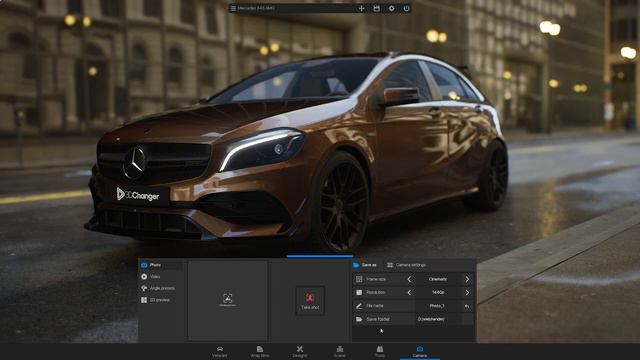This screenshot has width=640, height=360.
Task: Select next Resolution option
Action: click(x=467, y=292)
